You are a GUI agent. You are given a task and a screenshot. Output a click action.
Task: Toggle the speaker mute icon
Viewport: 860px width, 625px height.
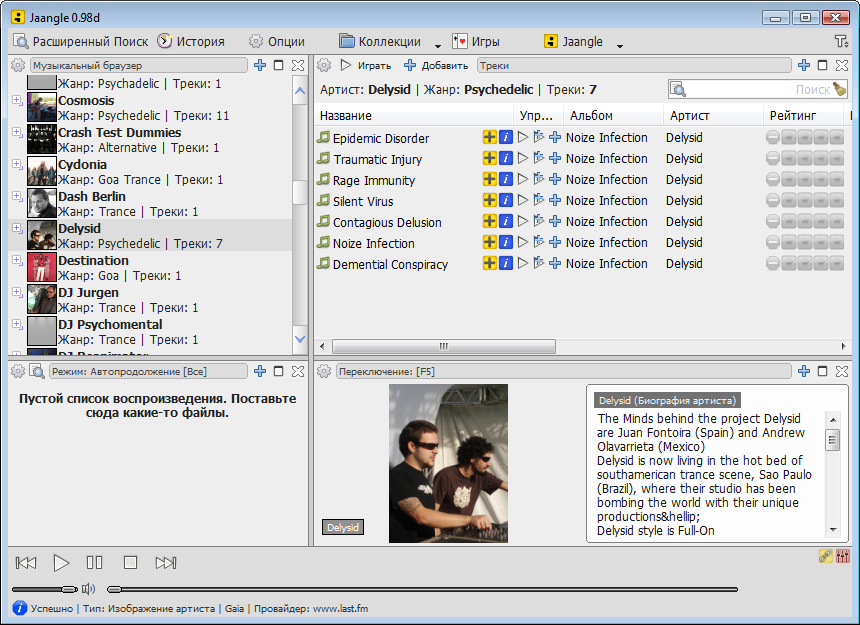(88, 589)
